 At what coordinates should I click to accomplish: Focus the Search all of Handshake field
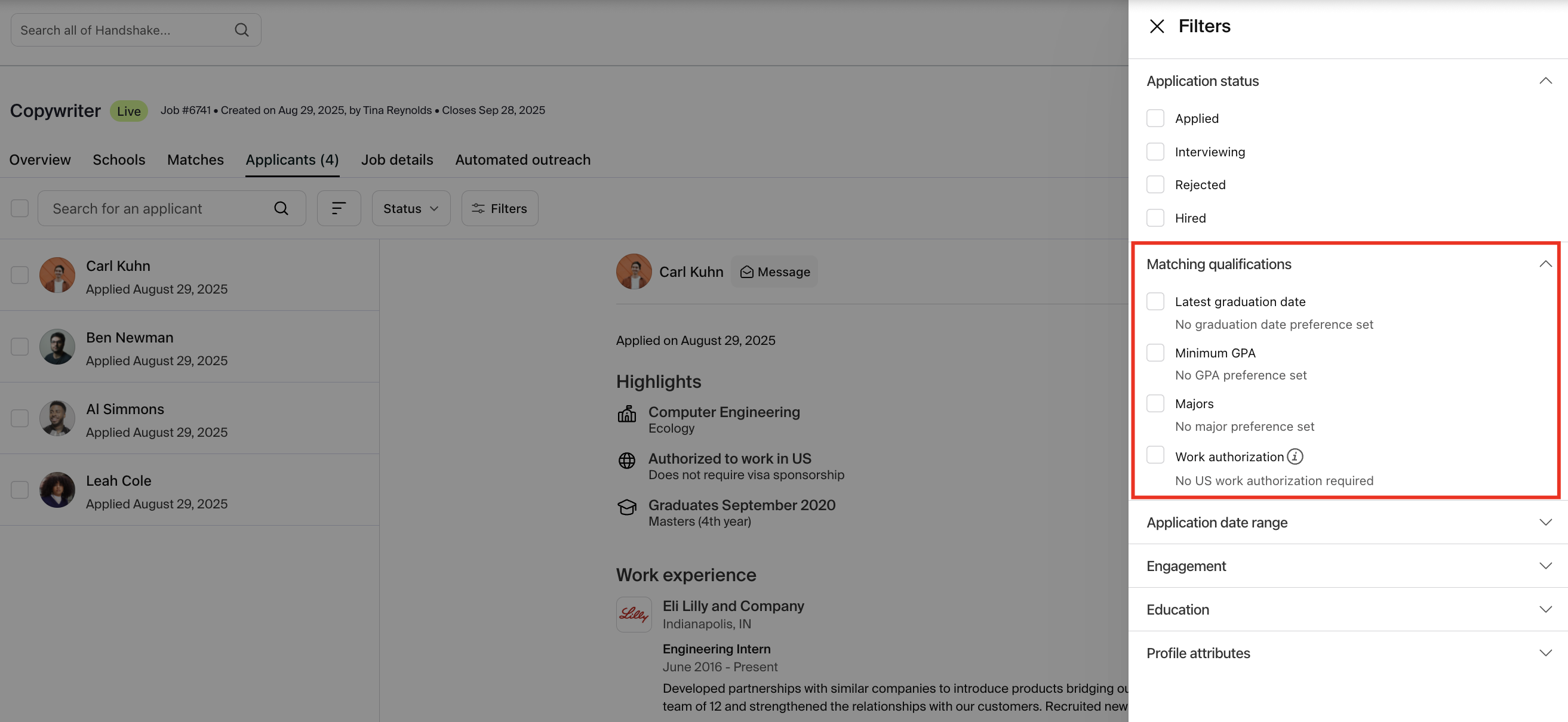pos(136,30)
